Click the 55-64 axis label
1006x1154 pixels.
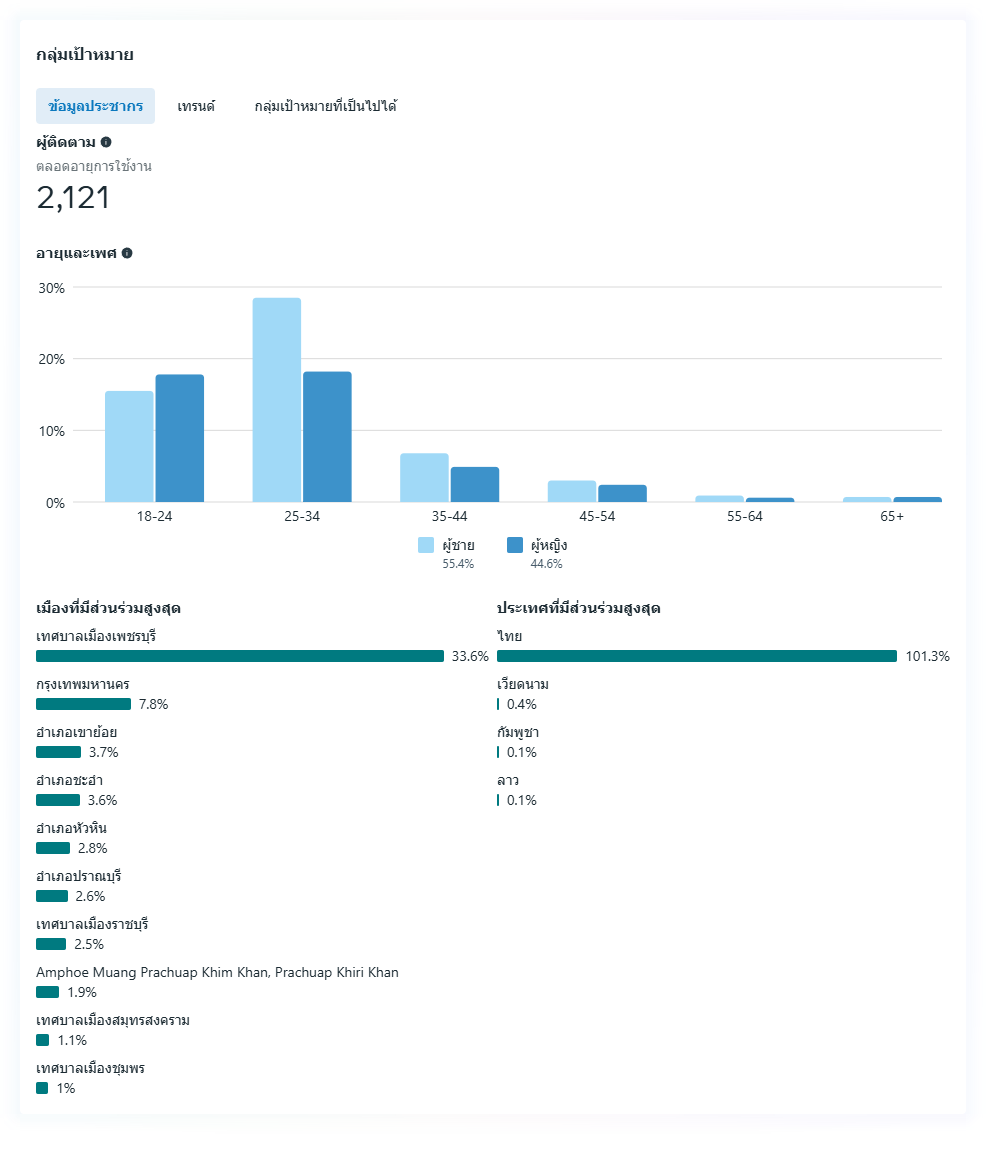click(x=745, y=516)
